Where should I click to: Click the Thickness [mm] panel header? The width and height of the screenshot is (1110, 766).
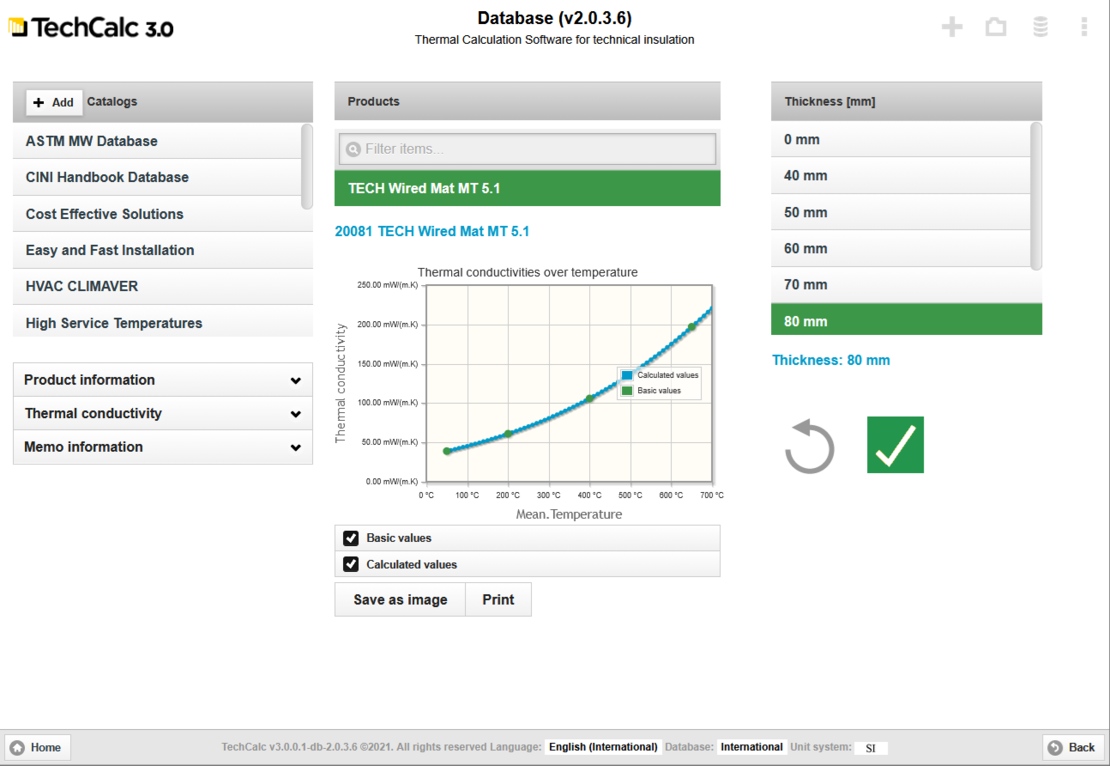tap(906, 101)
